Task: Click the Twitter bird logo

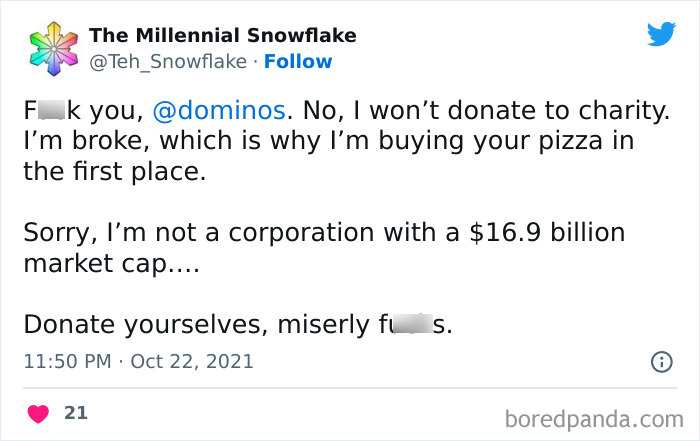Action: [x=661, y=34]
